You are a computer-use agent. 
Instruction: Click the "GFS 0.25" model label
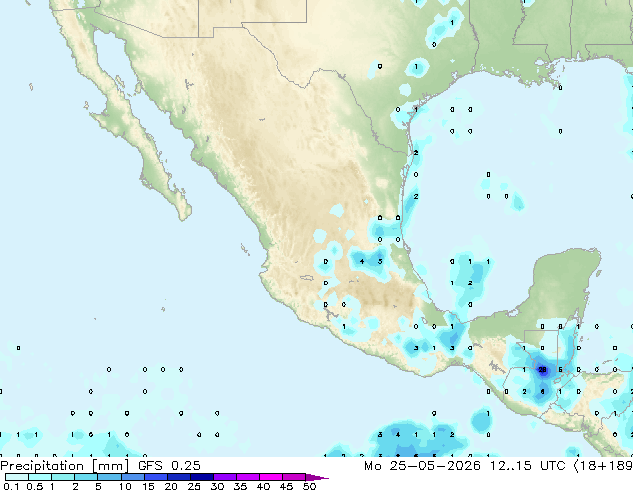[169, 466]
